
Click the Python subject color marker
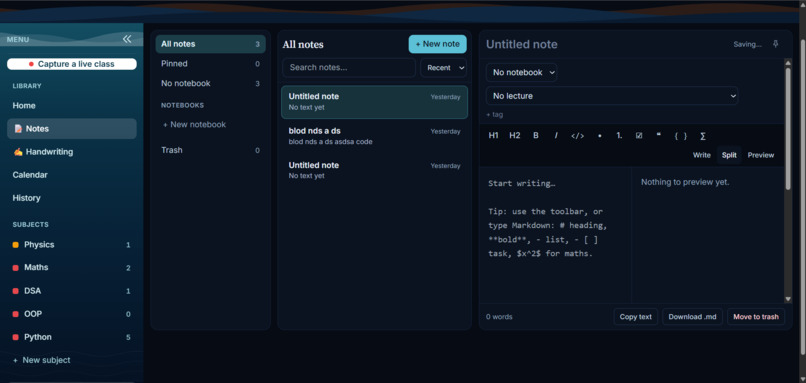tap(15, 337)
